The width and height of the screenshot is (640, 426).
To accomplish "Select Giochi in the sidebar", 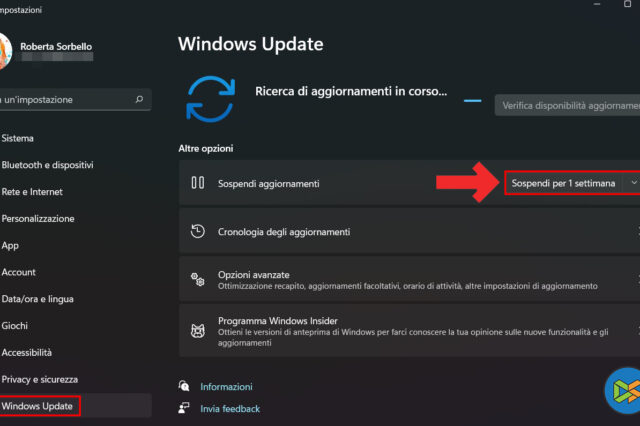I will coord(15,326).
